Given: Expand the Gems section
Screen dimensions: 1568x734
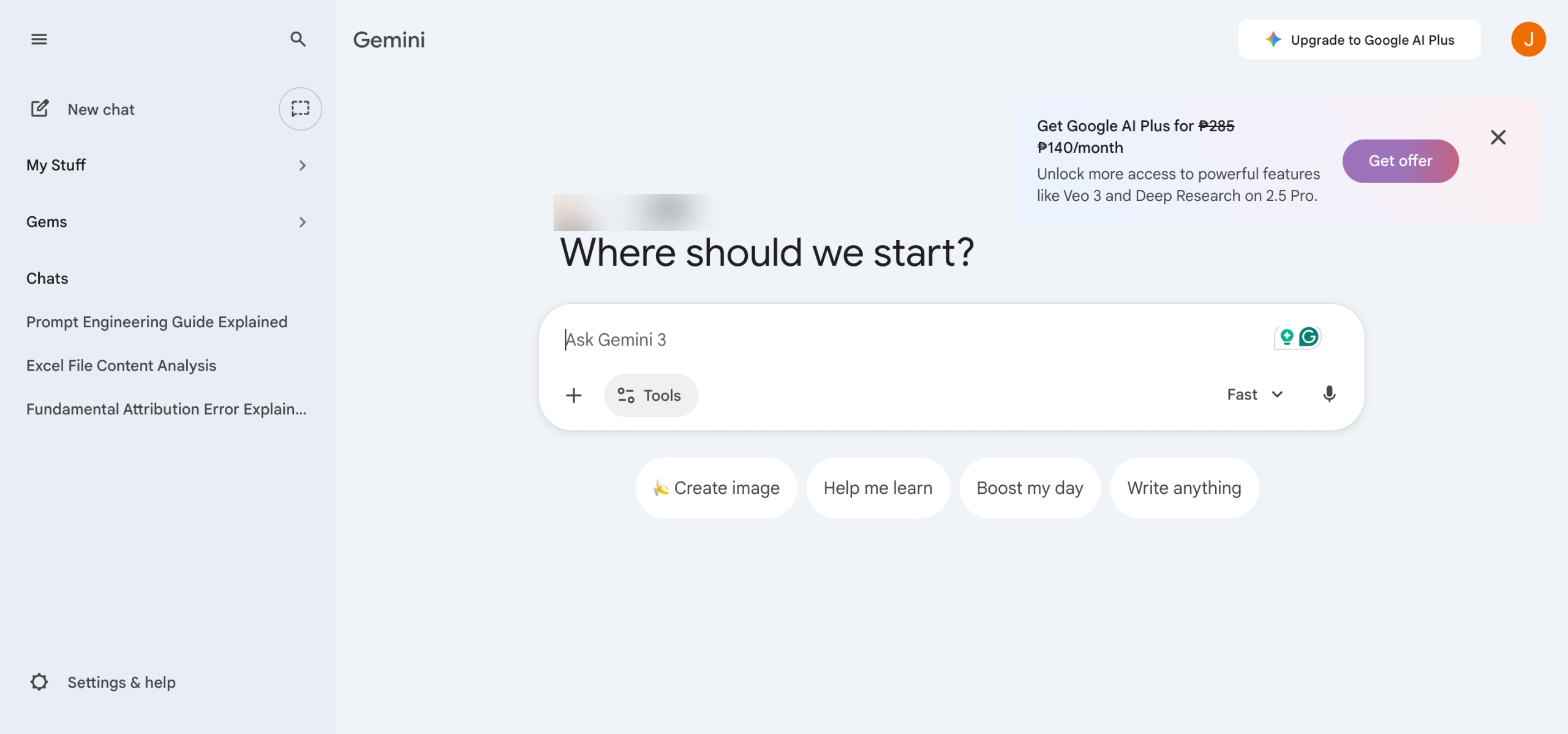Looking at the screenshot, I should [x=302, y=222].
